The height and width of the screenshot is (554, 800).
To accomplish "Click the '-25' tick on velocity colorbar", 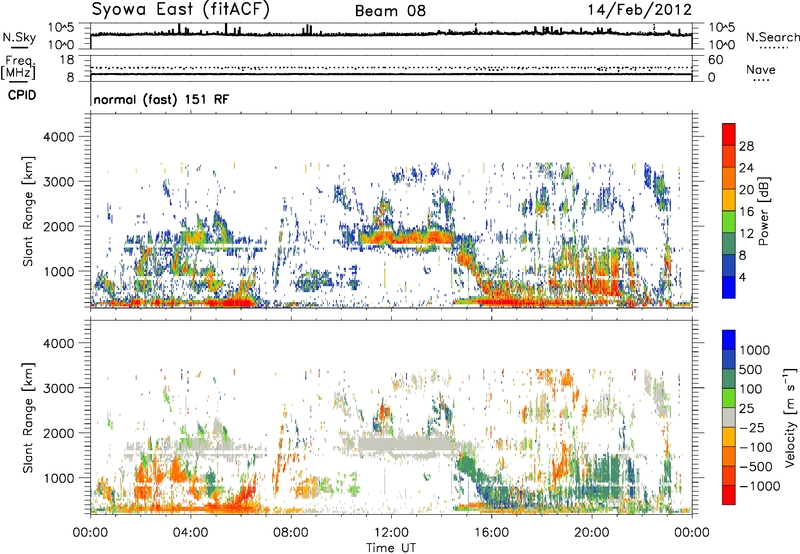I will (754, 427).
